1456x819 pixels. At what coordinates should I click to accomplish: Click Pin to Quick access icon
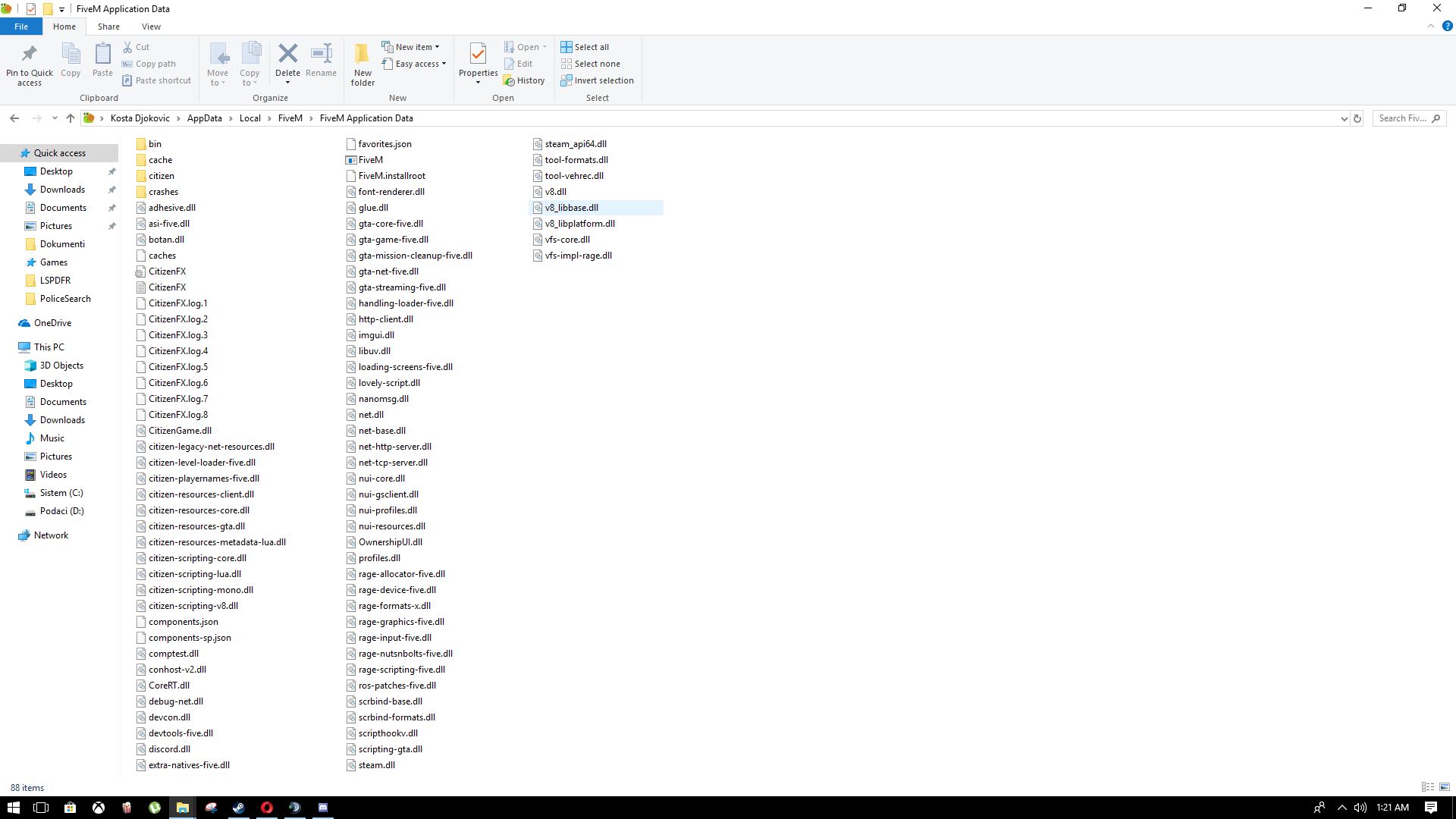tap(30, 54)
